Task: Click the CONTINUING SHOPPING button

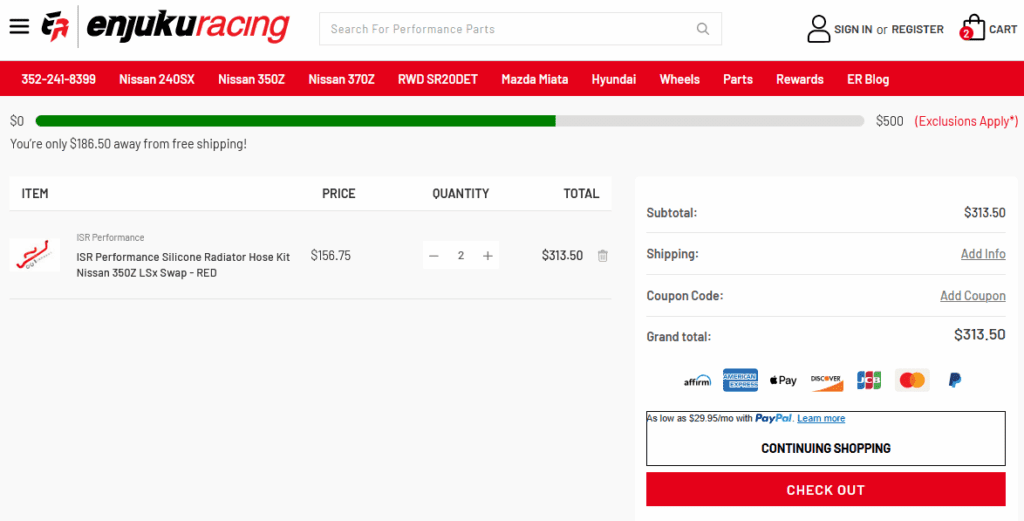Action: 825,449
